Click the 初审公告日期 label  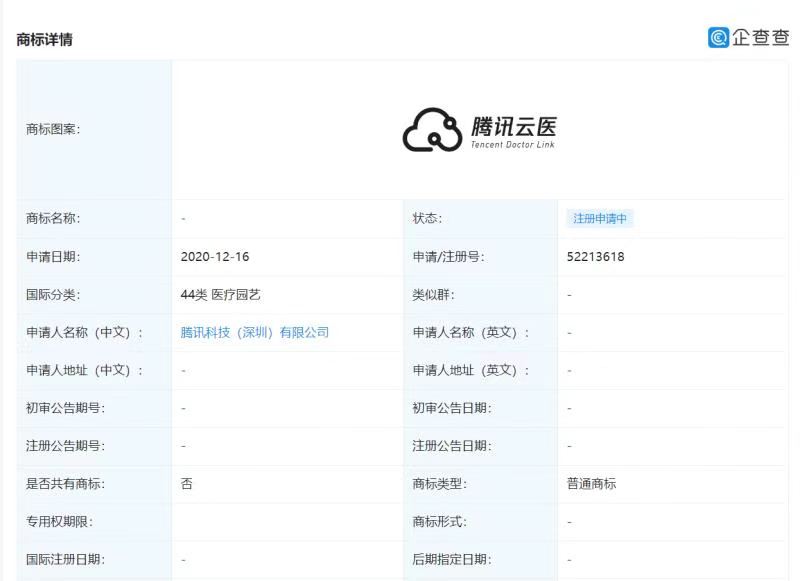click(x=452, y=408)
